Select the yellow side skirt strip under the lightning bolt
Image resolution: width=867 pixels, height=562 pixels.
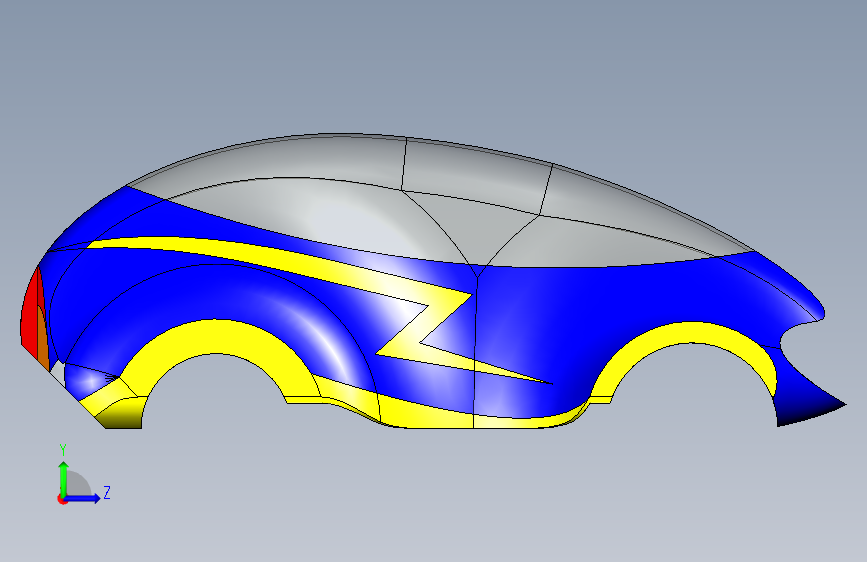(442, 414)
